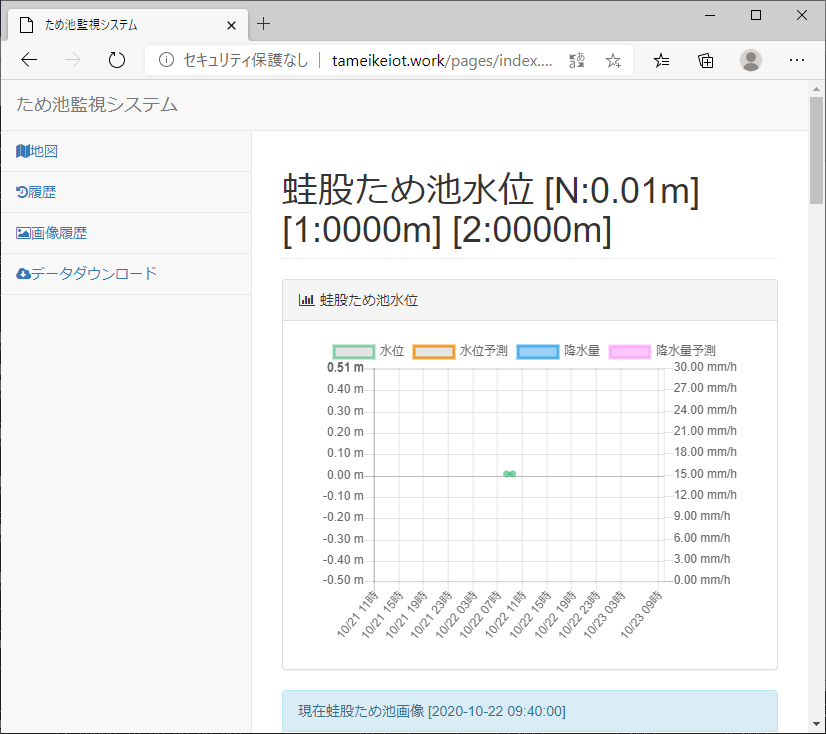Toggle the 降水量予測 pink legend swatch
The image size is (826, 734).
coord(629,351)
